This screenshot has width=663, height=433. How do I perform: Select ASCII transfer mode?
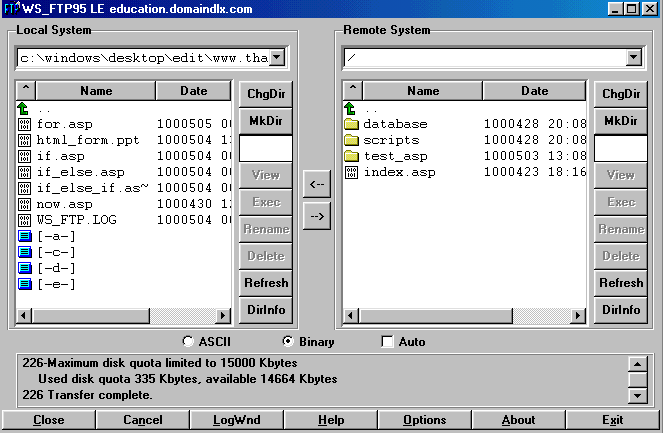click(x=188, y=341)
